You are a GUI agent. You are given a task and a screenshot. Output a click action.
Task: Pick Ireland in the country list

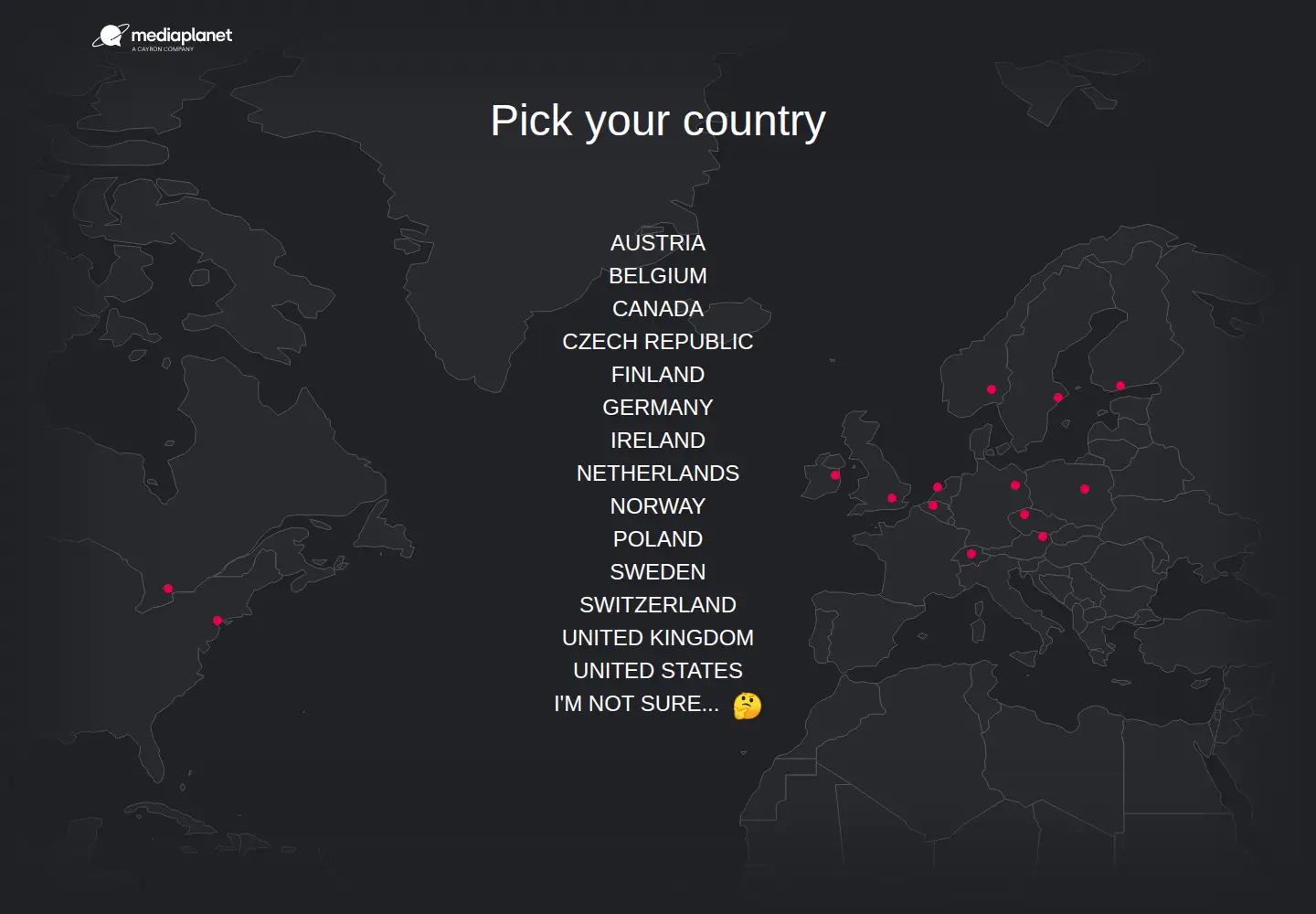click(658, 441)
